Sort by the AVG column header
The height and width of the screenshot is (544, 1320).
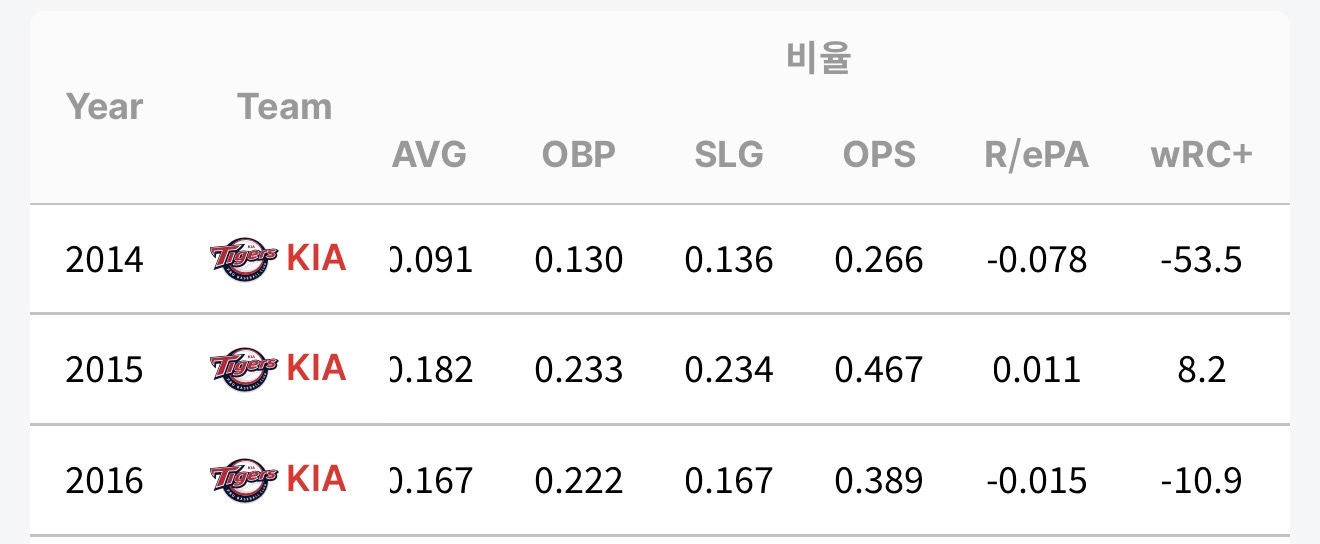tap(429, 155)
